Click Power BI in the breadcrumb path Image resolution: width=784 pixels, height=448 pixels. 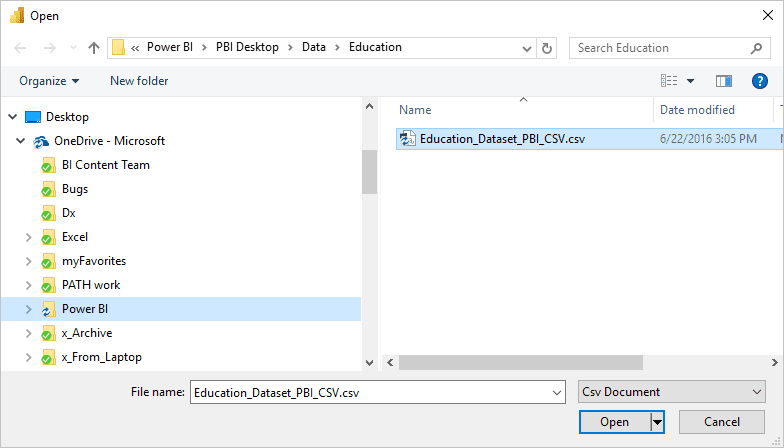click(170, 47)
